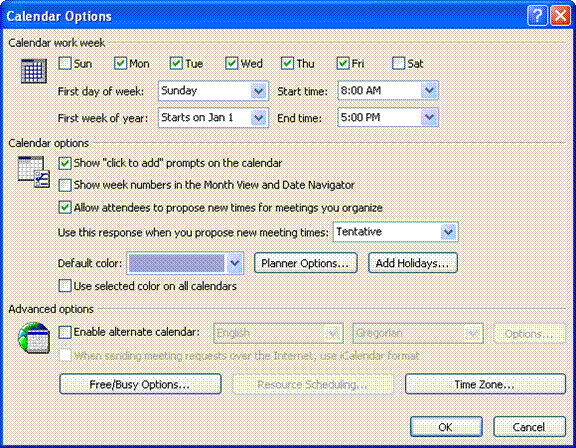The height and width of the screenshot is (448, 576).
Task: Open Planner Options button
Action: coord(305,263)
